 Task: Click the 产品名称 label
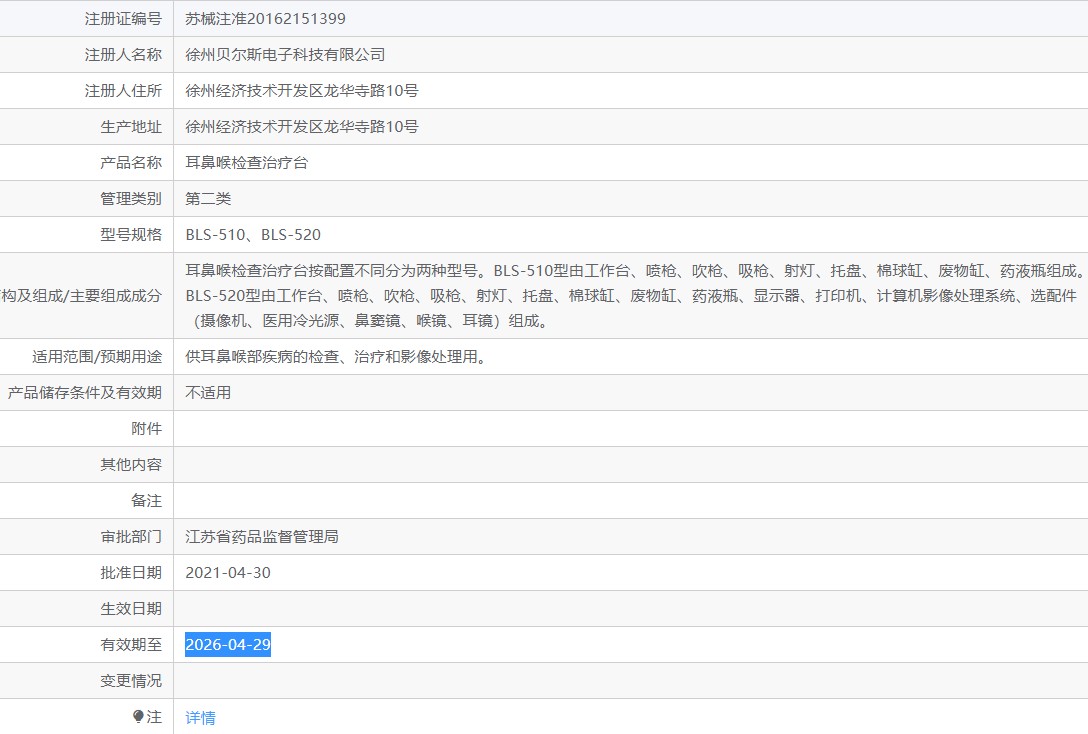(130, 163)
